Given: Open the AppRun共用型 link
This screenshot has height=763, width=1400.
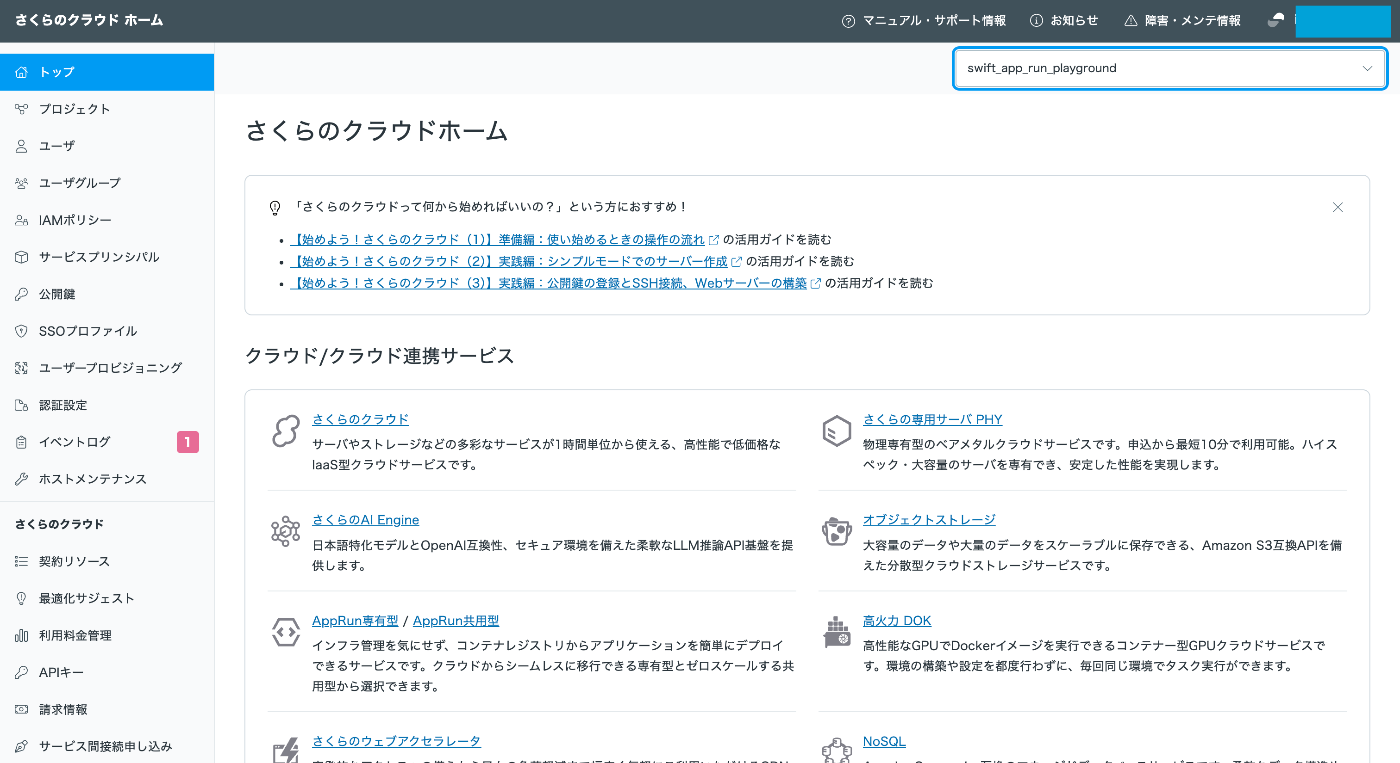Looking at the screenshot, I should click(456, 621).
